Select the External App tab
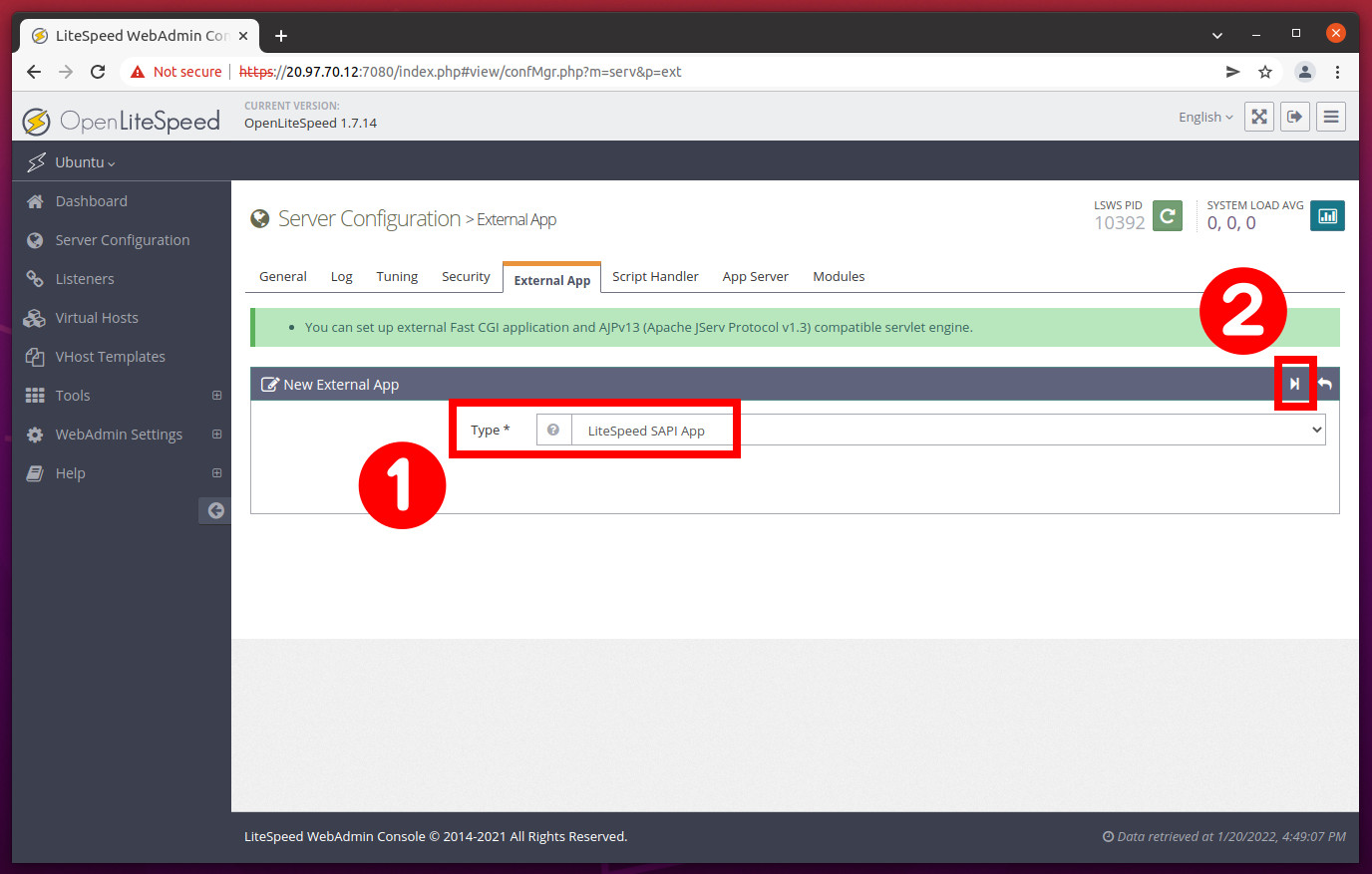This screenshot has width=1372, height=874. (551, 279)
